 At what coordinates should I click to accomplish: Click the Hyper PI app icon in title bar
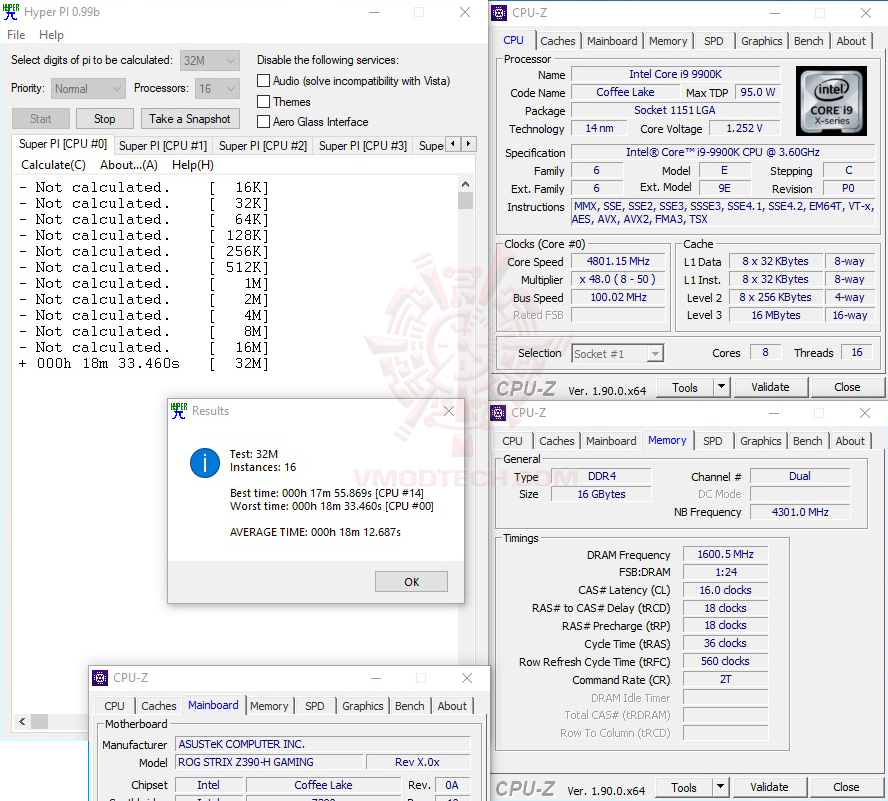(x=11, y=12)
